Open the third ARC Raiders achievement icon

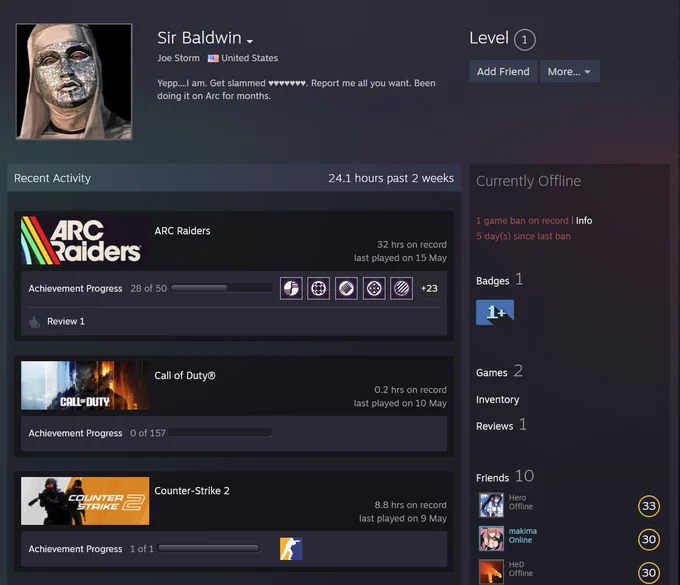[346, 288]
